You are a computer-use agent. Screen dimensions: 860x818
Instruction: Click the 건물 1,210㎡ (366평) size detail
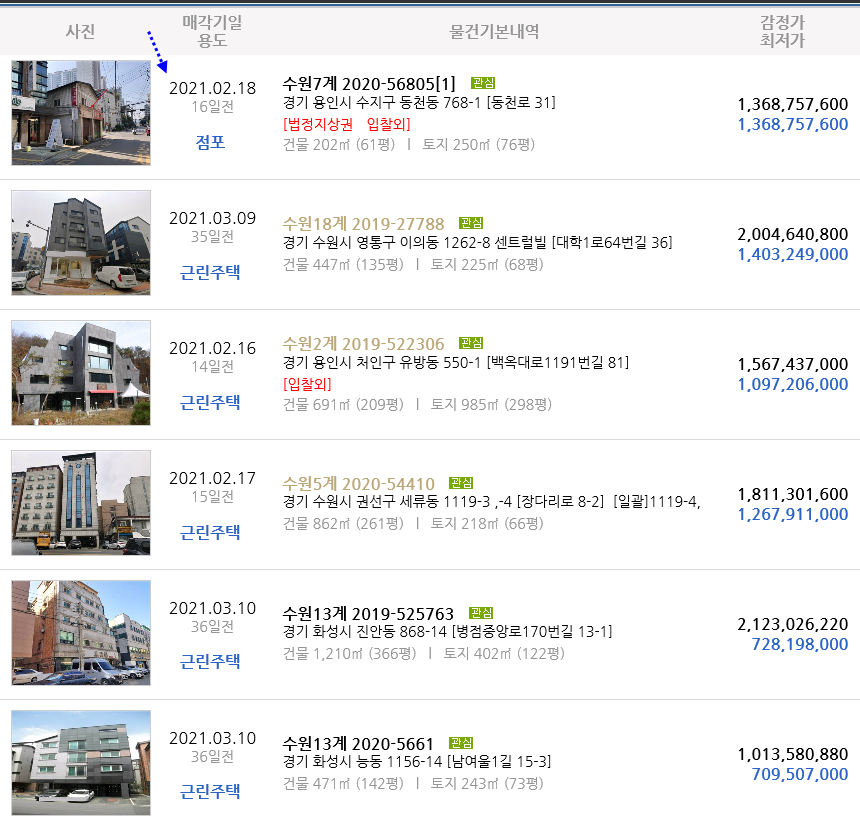pos(349,654)
